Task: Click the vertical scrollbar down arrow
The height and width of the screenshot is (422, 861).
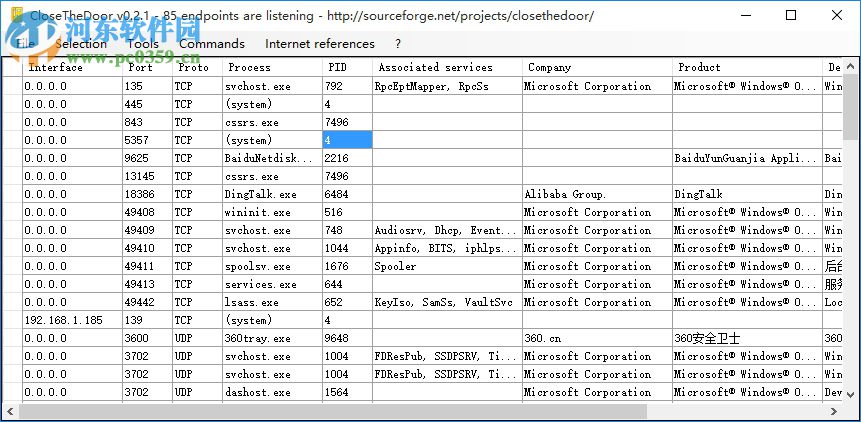Action: 851,394
